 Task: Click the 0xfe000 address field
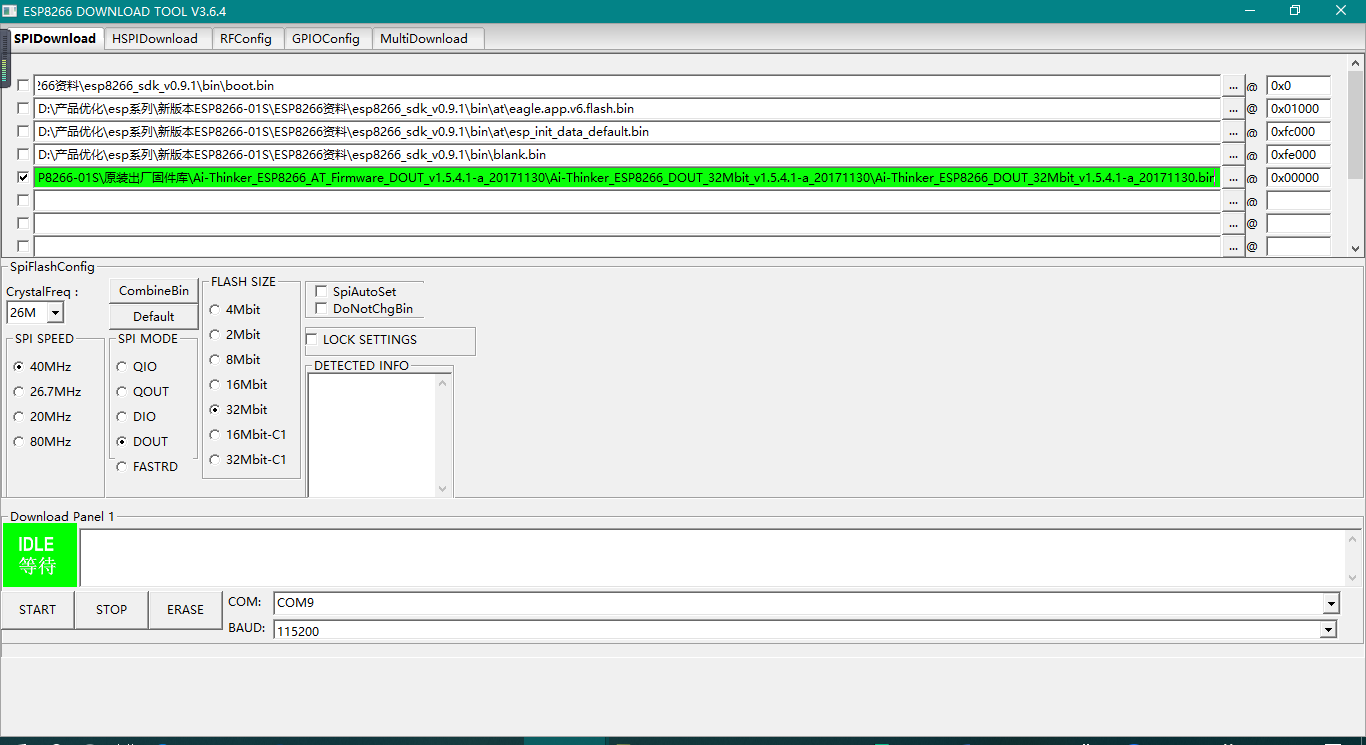(1298, 155)
